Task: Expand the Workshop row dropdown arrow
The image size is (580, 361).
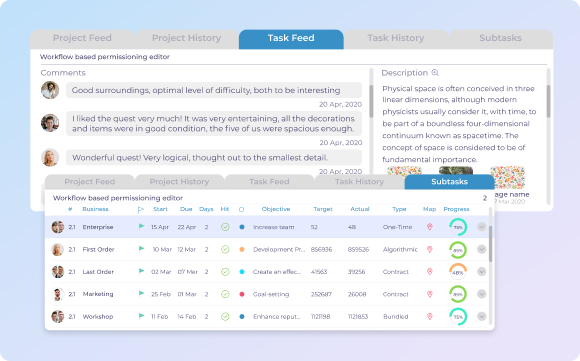Action: [481, 316]
